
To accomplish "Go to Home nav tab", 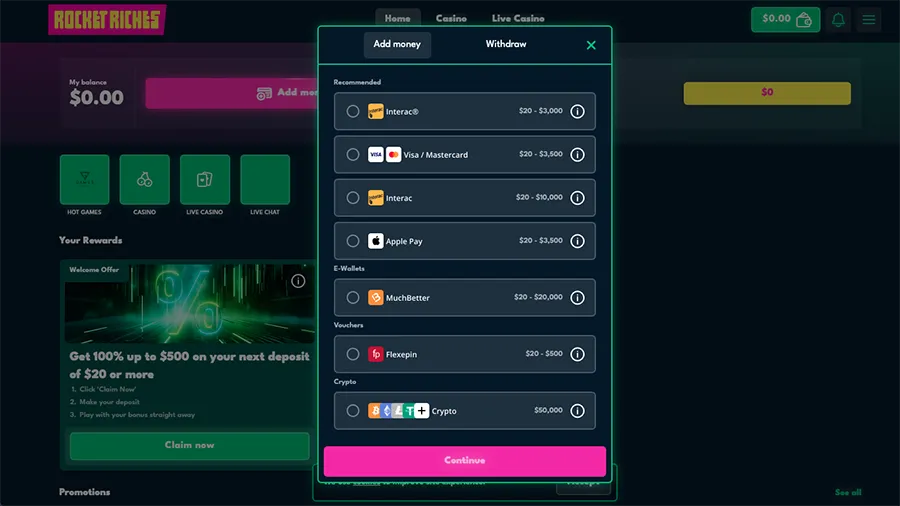I will [x=397, y=18].
